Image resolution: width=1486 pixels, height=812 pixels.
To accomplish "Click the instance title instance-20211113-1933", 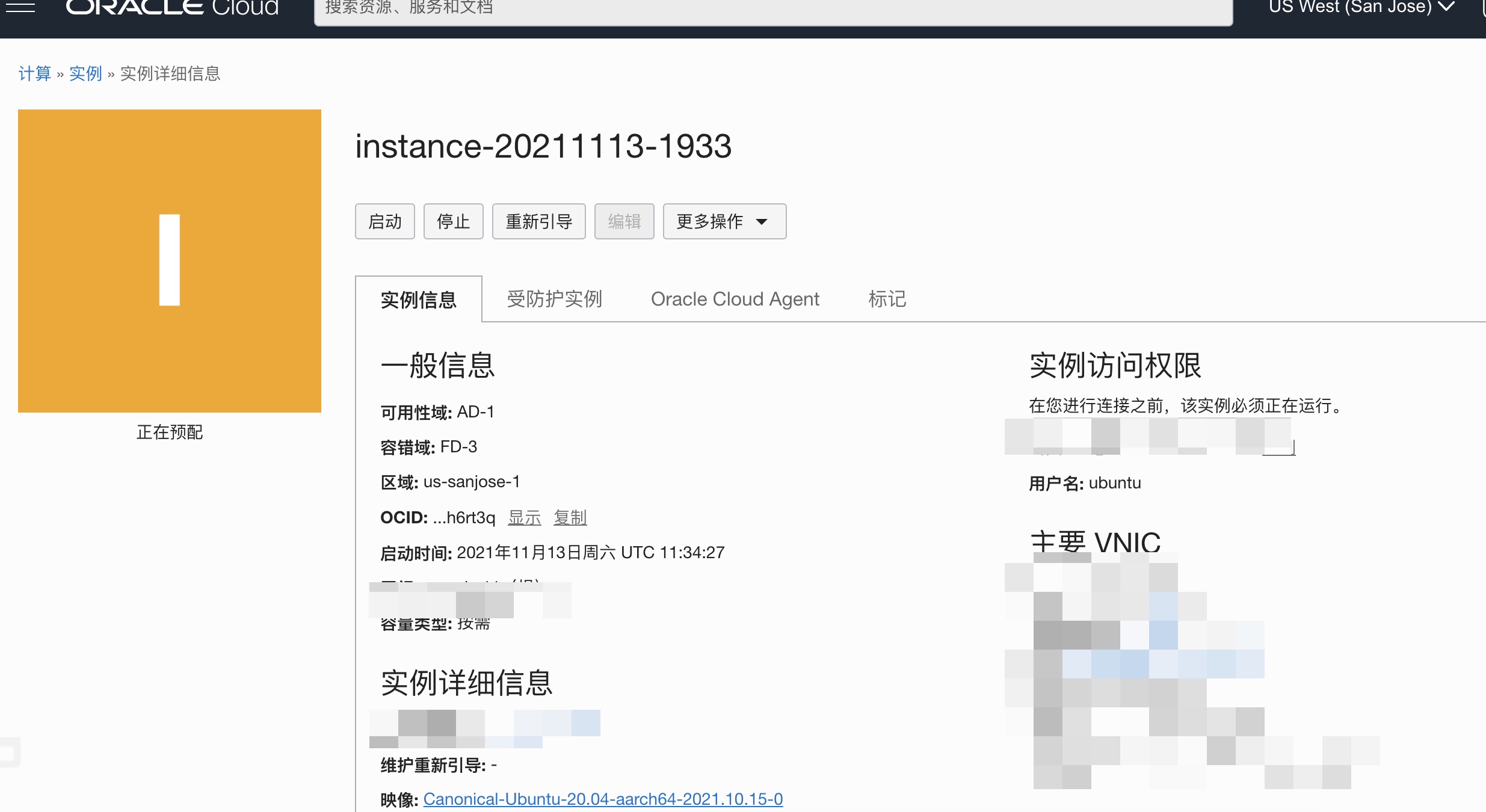I will pos(543,146).
